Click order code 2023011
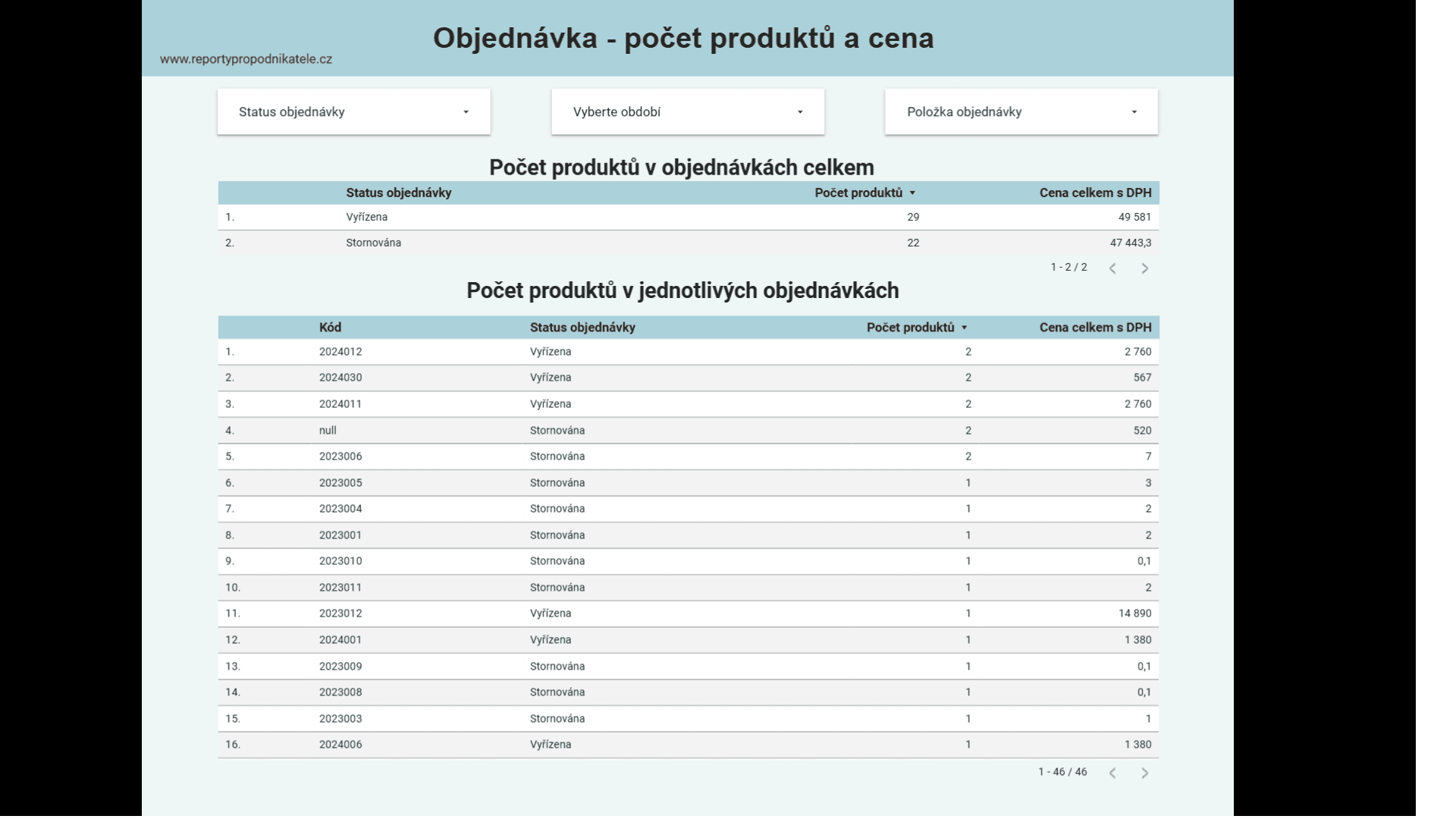Screen dimensions: 1456x819 pyautogui.click(x=340, y=588)
